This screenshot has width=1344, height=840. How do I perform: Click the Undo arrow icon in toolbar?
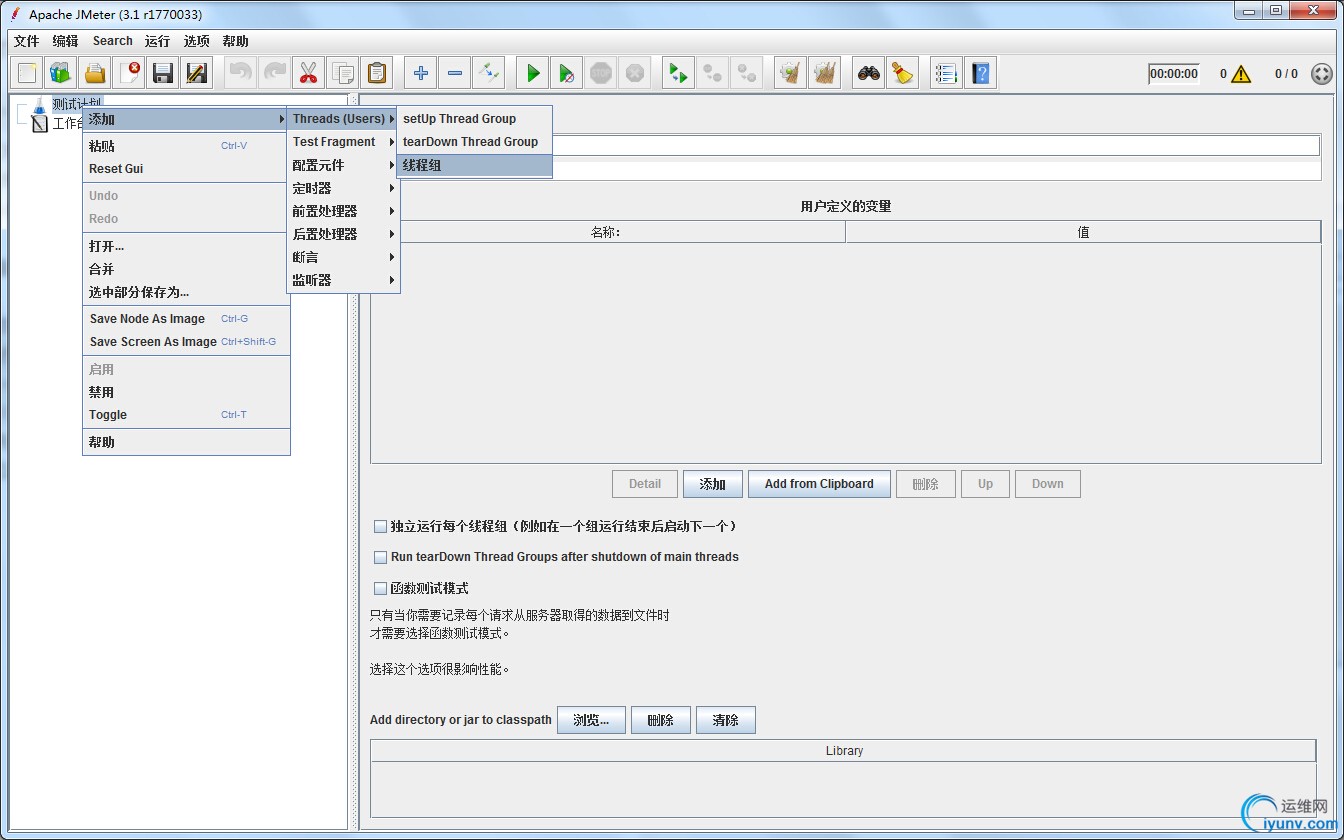[x=240, y=73]
